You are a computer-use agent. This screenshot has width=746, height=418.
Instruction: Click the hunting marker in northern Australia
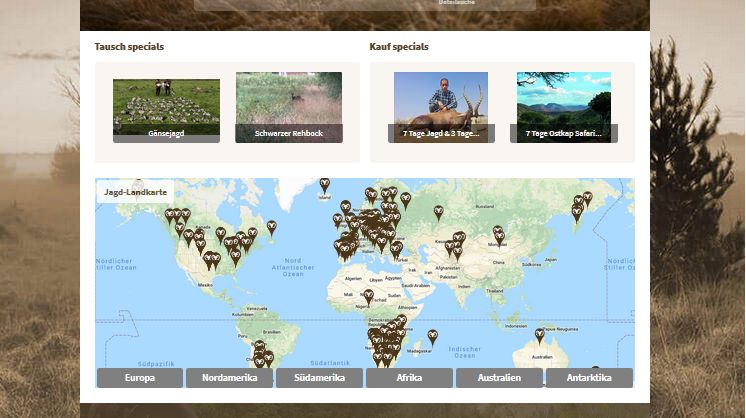(540, 335)
